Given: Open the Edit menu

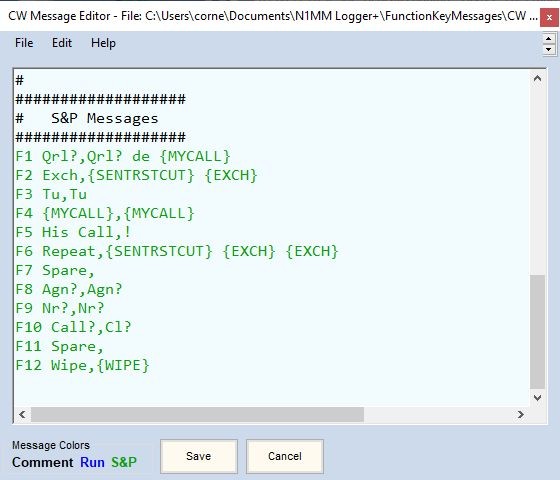Looking at the screenshot, I should tap(62, 43).
